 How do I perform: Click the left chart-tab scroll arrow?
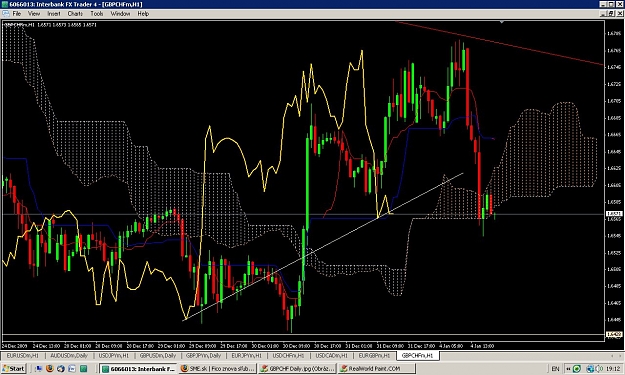(x=612, y=355)
